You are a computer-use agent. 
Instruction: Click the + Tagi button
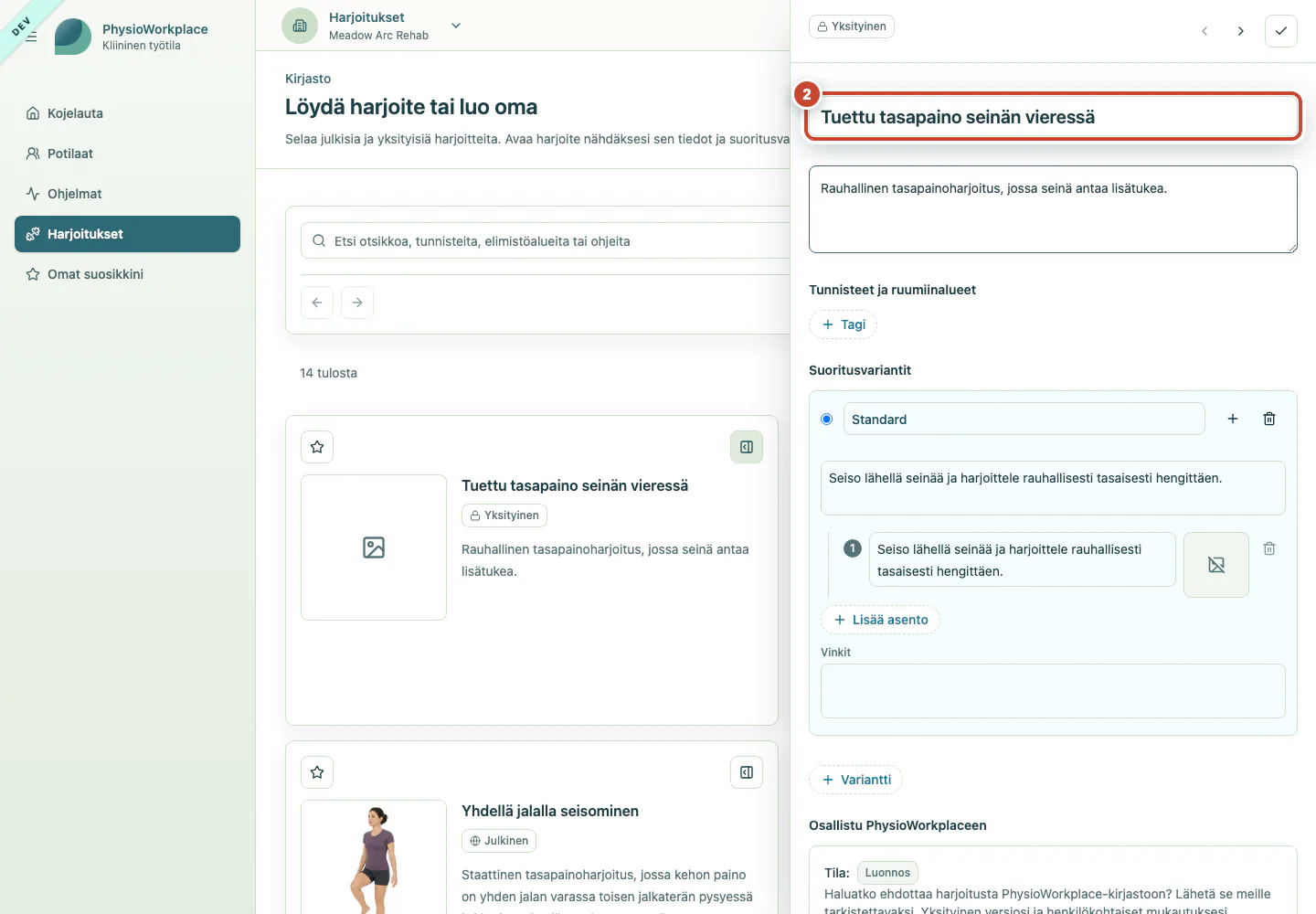click(x=843, y=324)
